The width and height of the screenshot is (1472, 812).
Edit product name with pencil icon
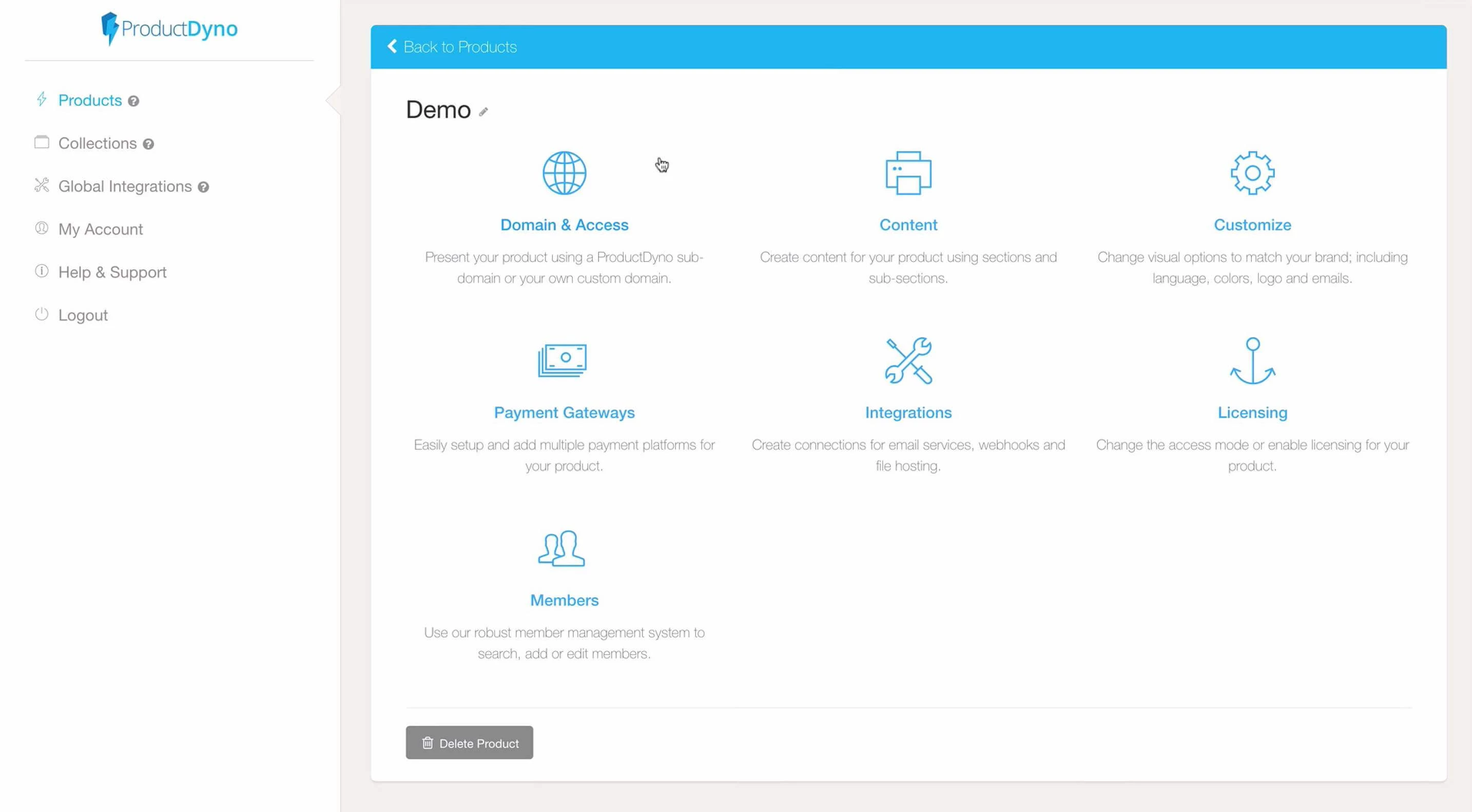483,112
